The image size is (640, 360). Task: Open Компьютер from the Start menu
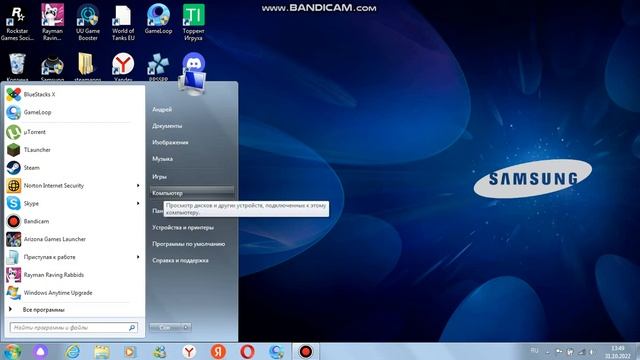click(192, 193)
